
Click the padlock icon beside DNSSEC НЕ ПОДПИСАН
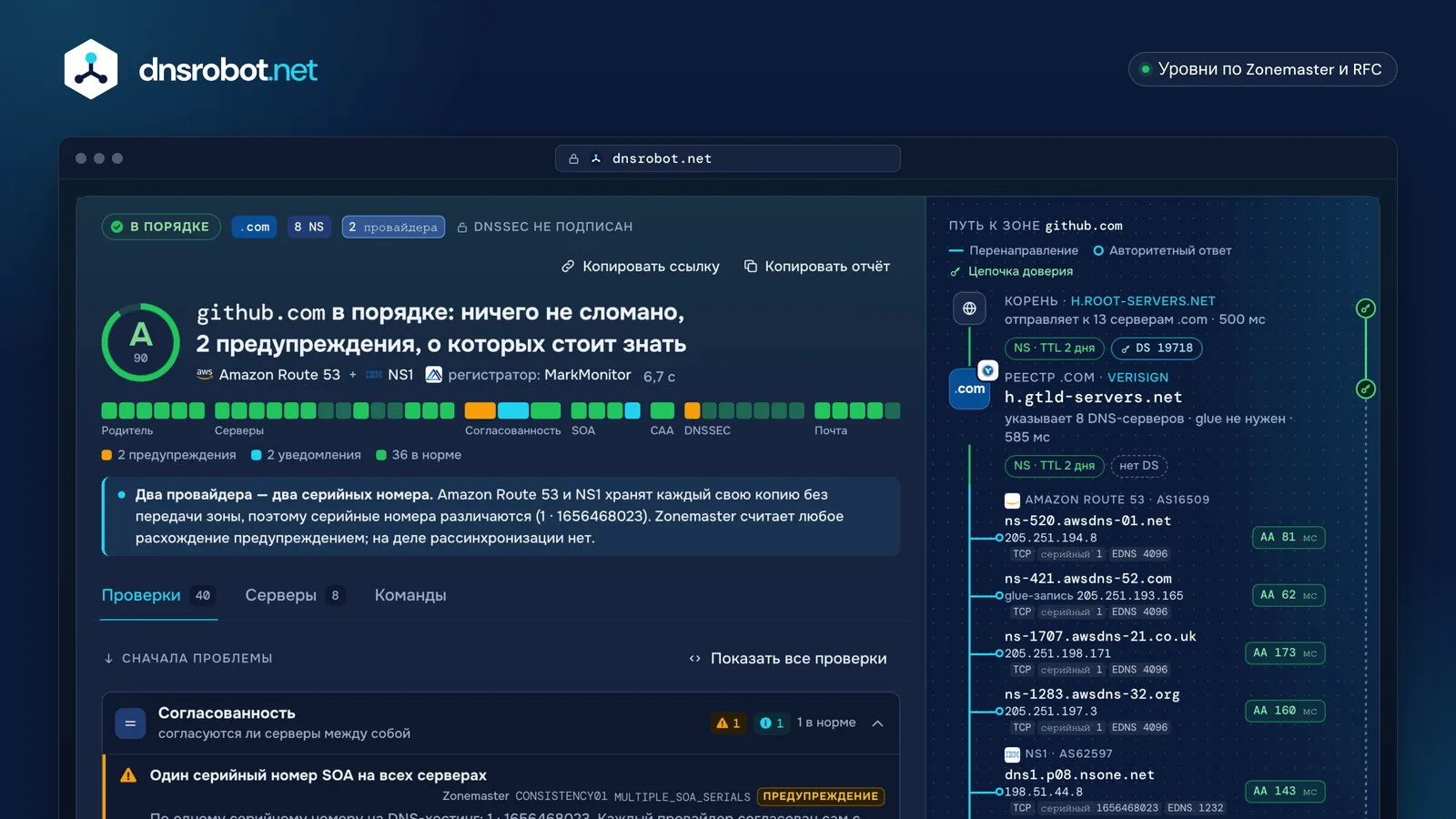pyautogui.click(x=462, y=227)
